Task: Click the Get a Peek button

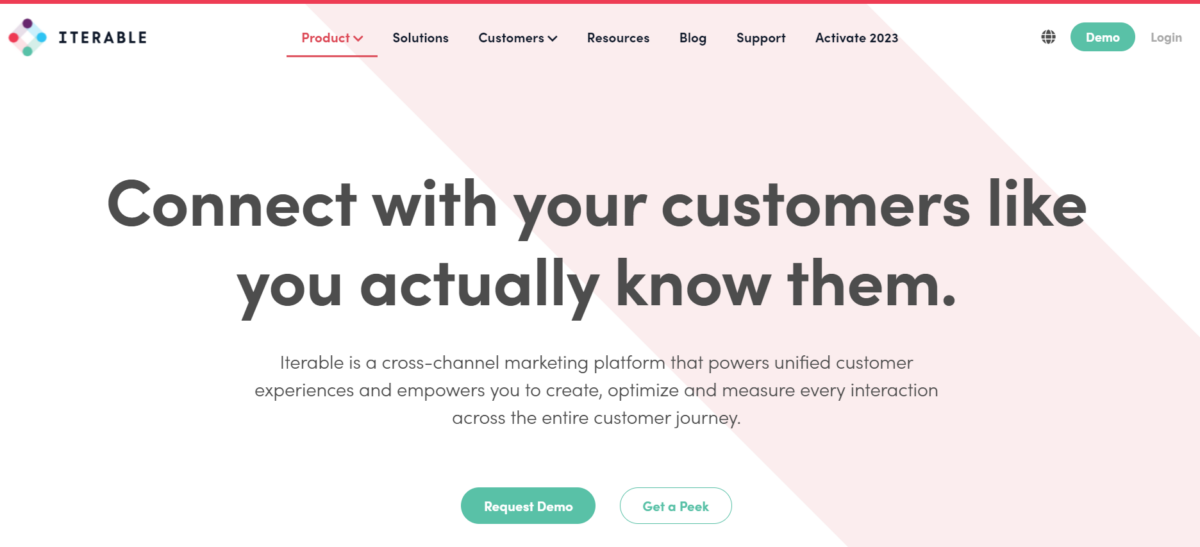Action: coord(676,506)
